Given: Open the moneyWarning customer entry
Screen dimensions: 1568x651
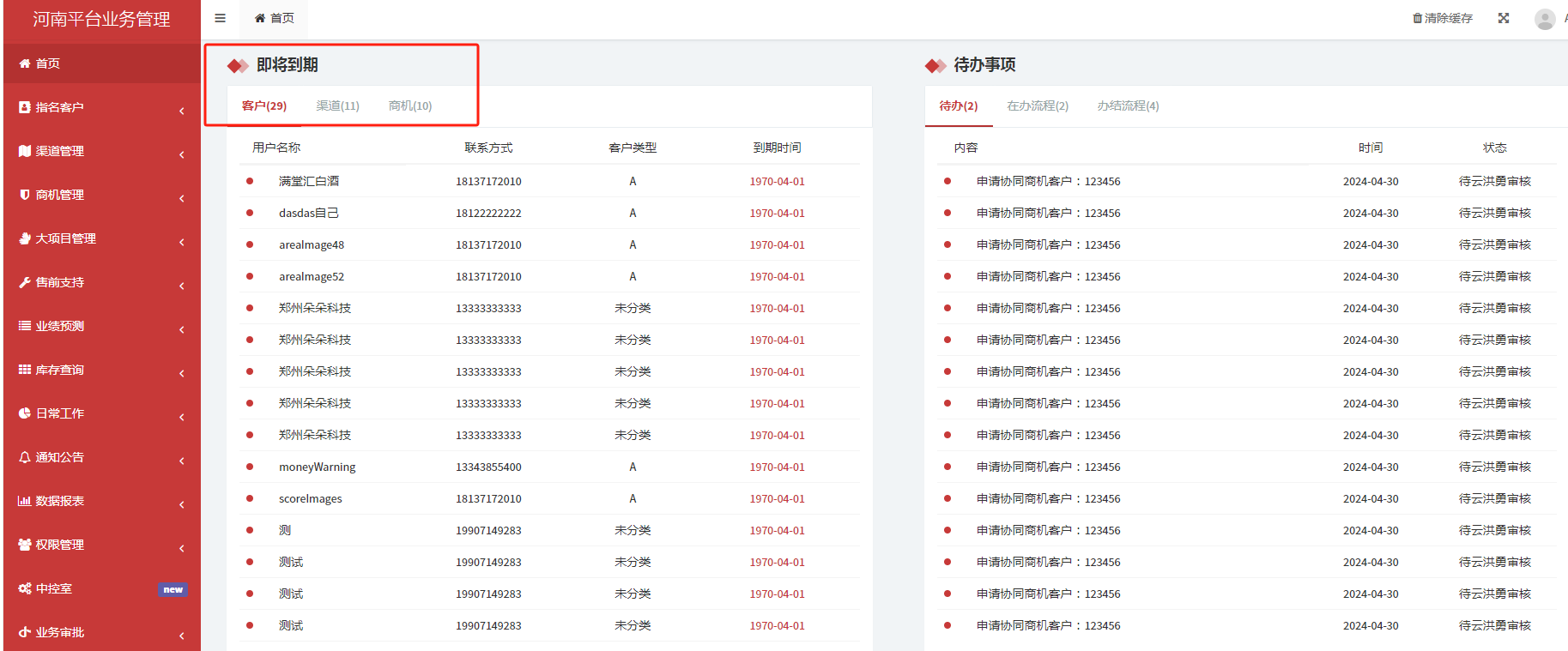Looking at the screenshot, I should coord(317,467).
